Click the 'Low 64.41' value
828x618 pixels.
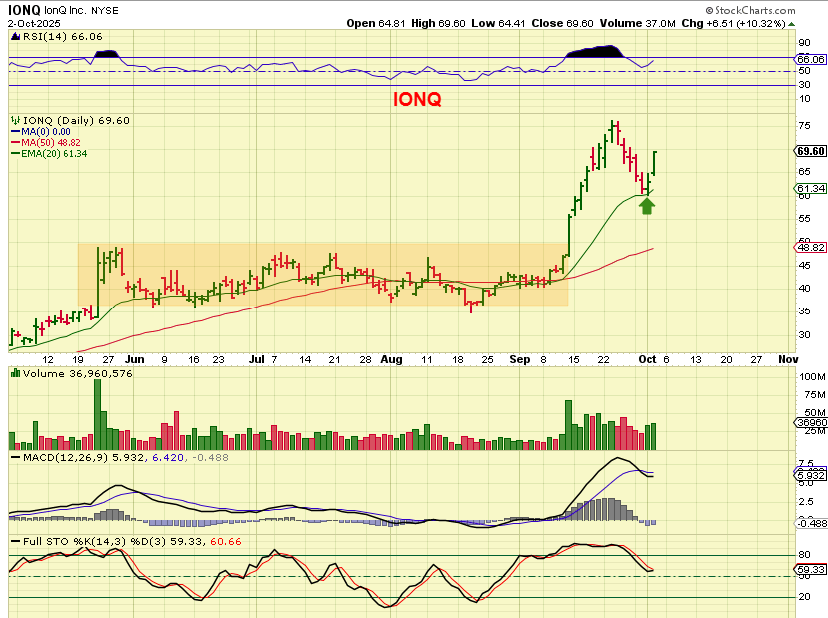pos(499,23)
